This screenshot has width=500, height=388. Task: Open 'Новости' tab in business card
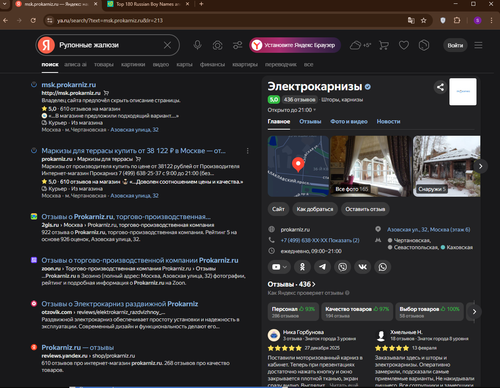[x=388, y=122]
